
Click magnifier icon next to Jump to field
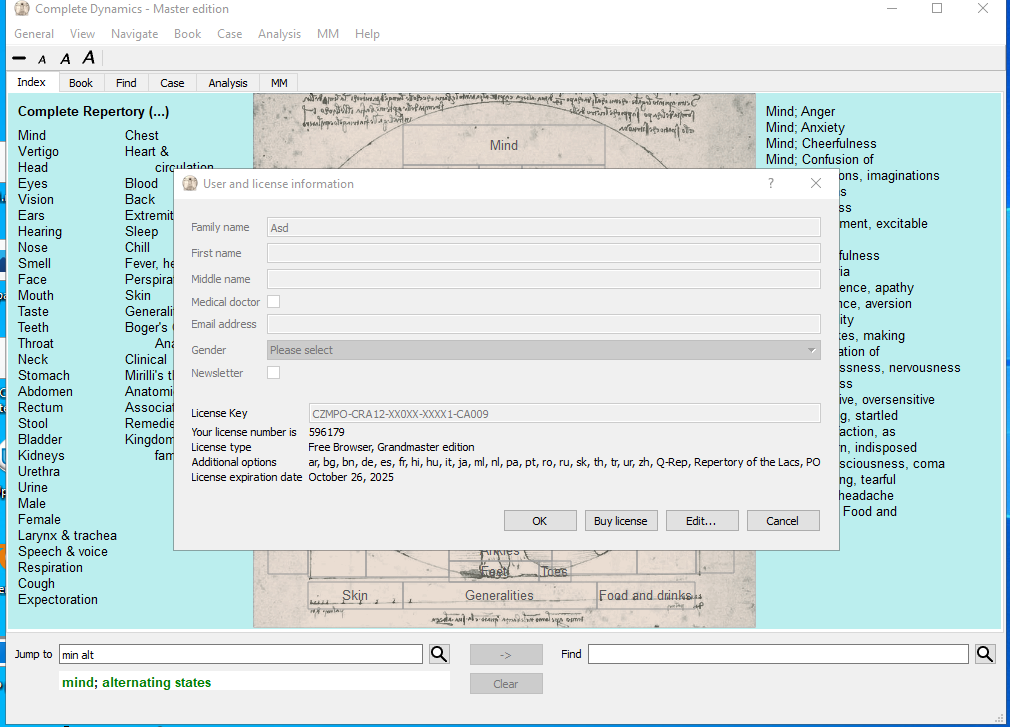coord(439,654)
